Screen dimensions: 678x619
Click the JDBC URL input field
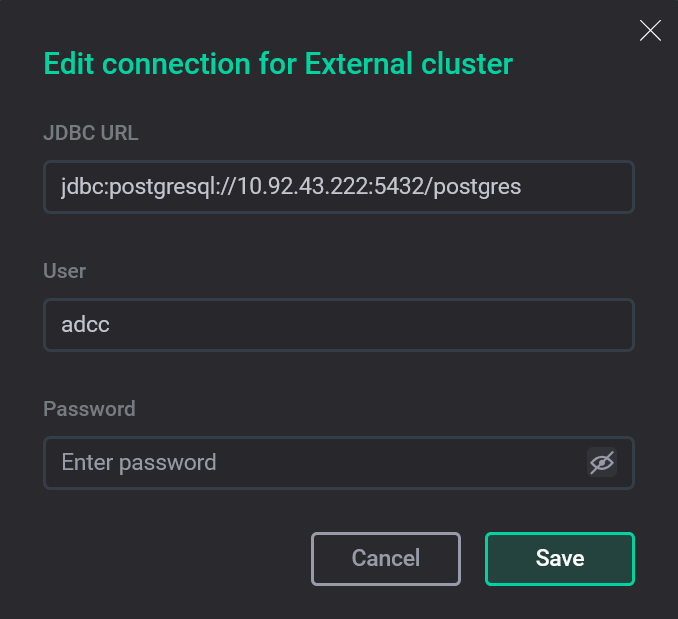pyautogui.click(x=338, y=187)
